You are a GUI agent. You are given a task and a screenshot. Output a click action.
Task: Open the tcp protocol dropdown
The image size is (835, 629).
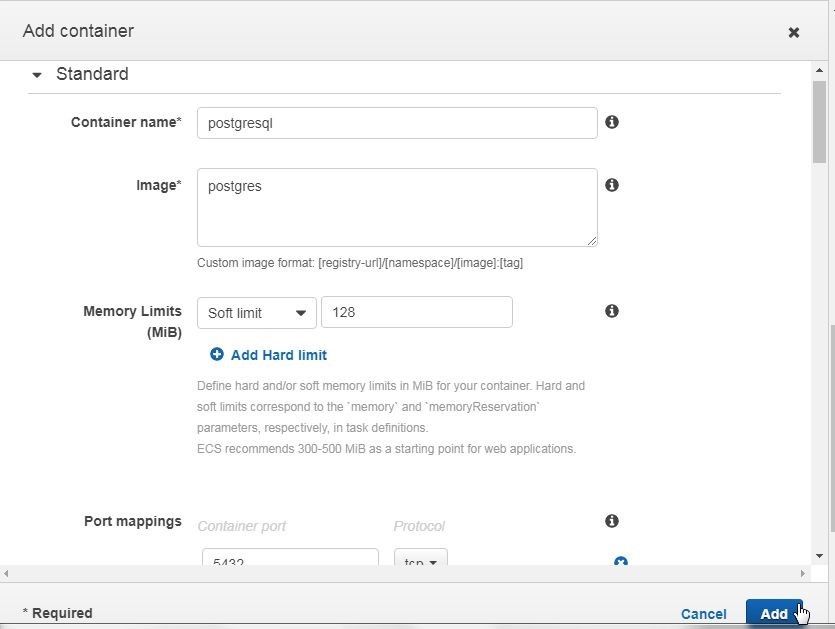coord(421,558)
